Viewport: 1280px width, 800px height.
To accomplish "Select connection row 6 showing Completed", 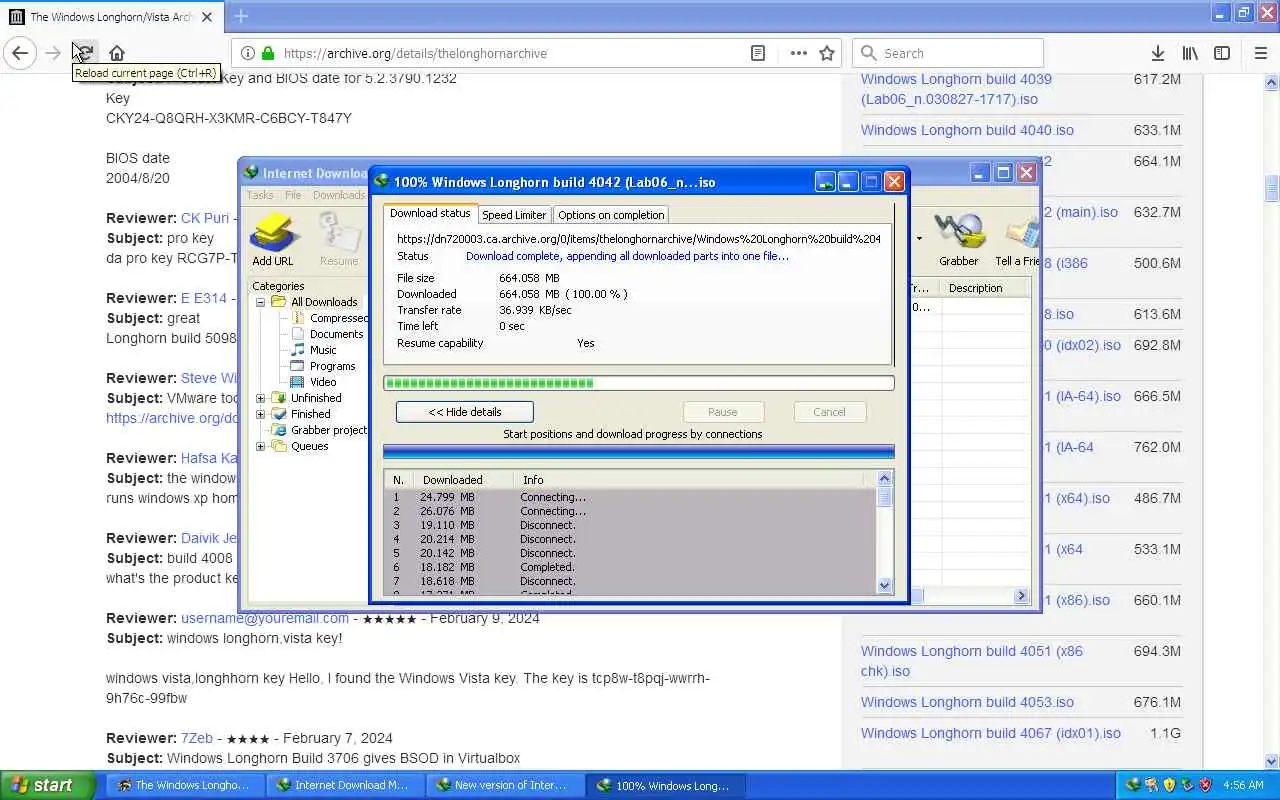I will [630, 567].
